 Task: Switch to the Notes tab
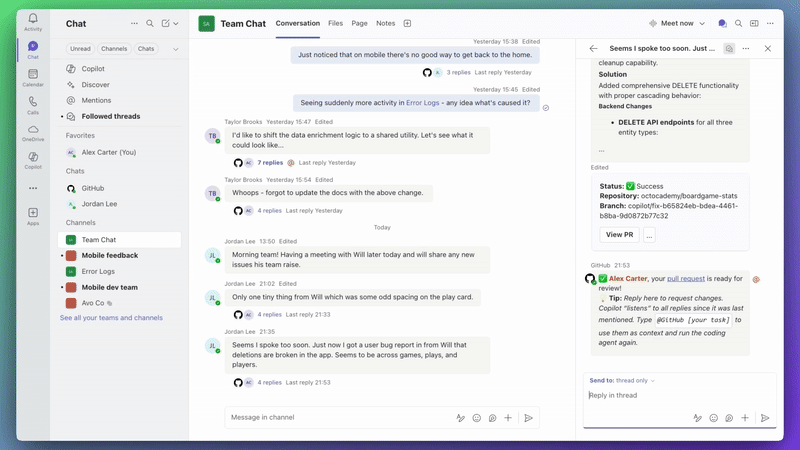[385, 23]
